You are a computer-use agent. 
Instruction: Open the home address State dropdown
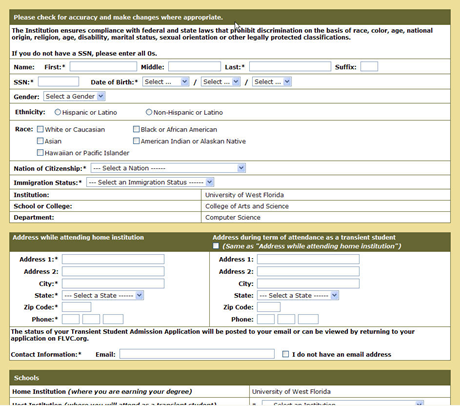click(103, 295)
